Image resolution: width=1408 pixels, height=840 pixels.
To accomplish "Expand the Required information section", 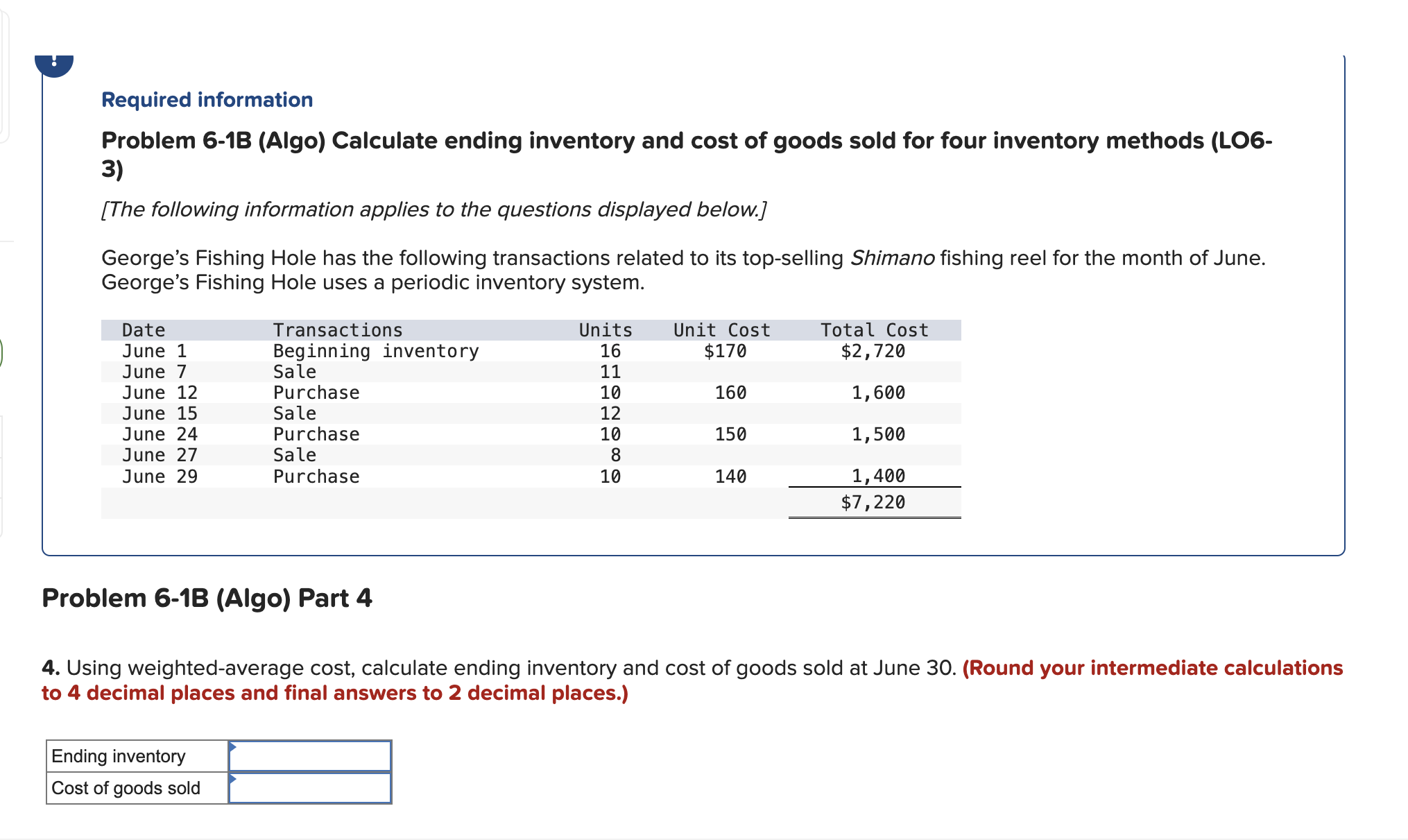I will pos(207,99).
